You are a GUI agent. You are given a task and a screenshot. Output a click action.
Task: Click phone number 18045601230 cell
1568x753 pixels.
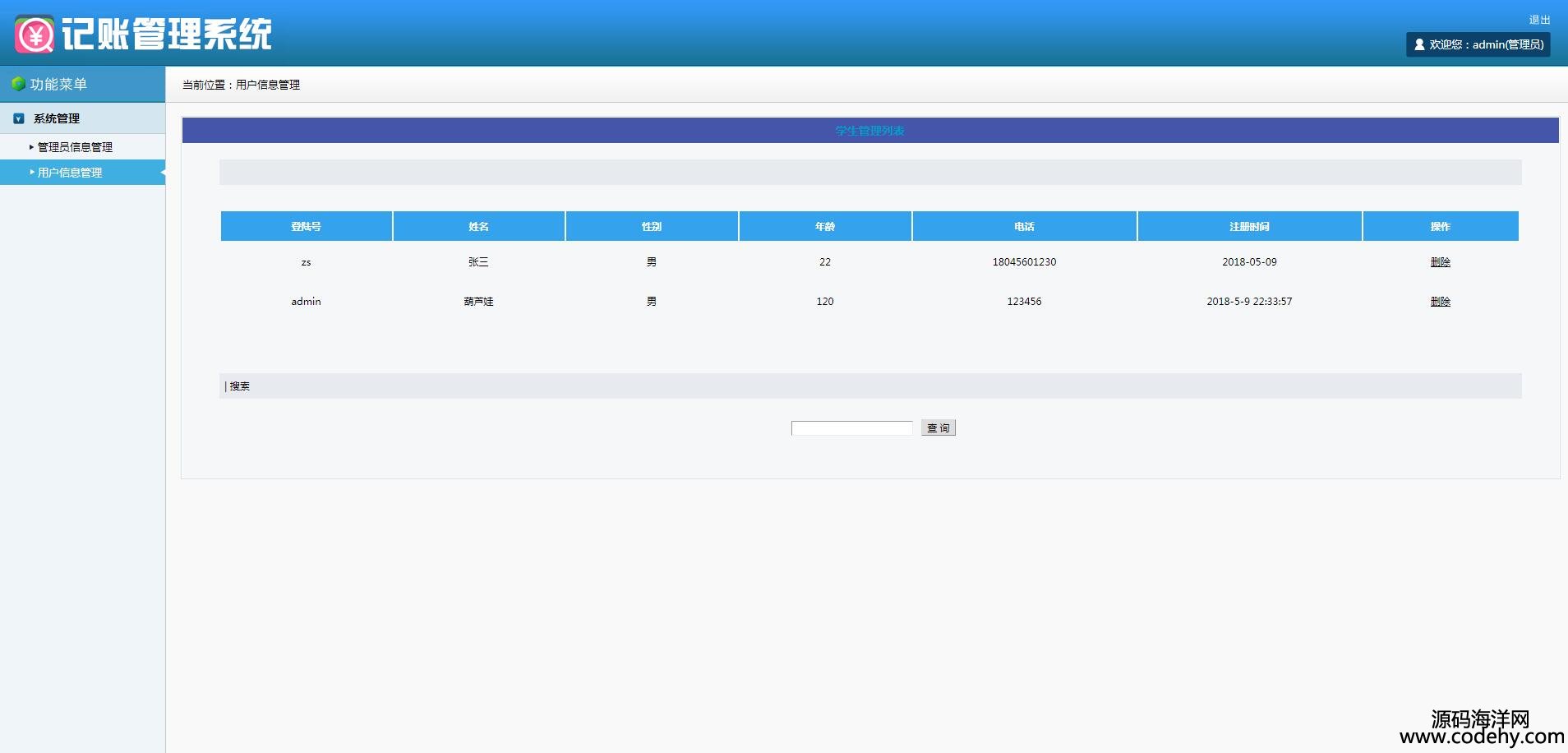click(1024, 262)
